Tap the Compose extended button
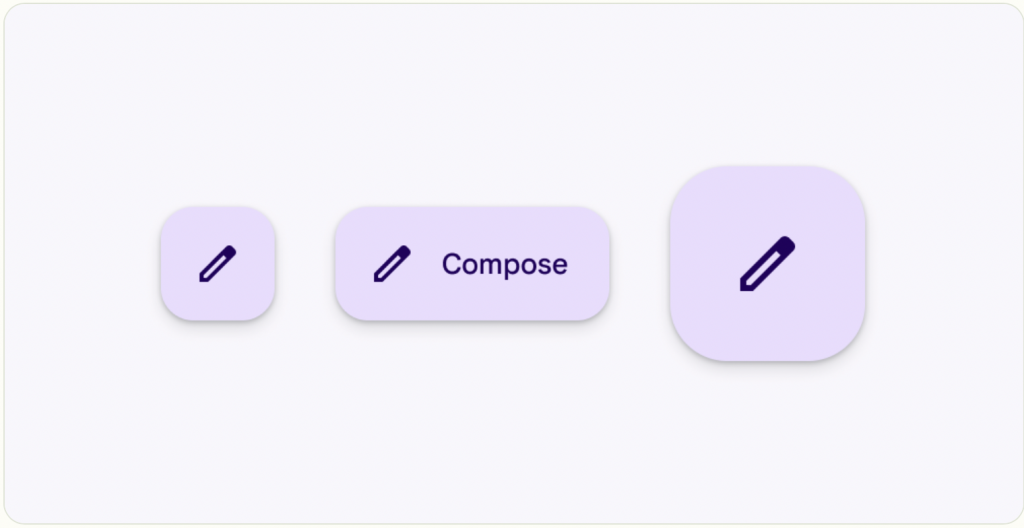The height and width of the screenshot is (528, 1024). tap(472, 263)
